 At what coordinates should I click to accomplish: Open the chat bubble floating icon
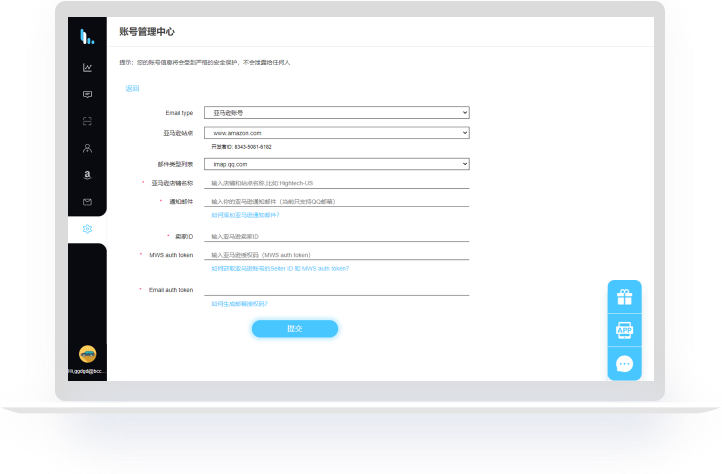click(624, 364)
